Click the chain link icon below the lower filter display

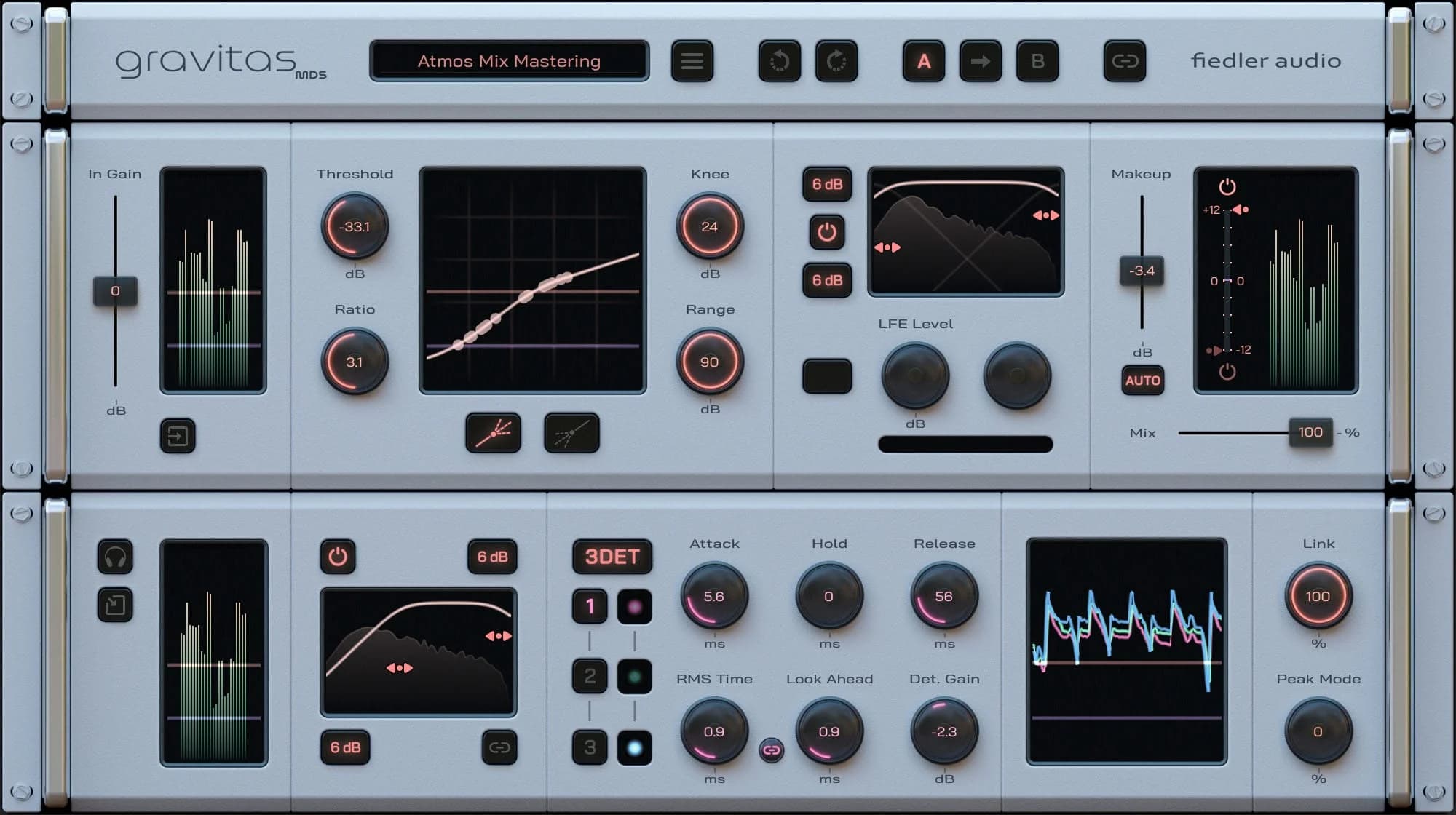500,747
